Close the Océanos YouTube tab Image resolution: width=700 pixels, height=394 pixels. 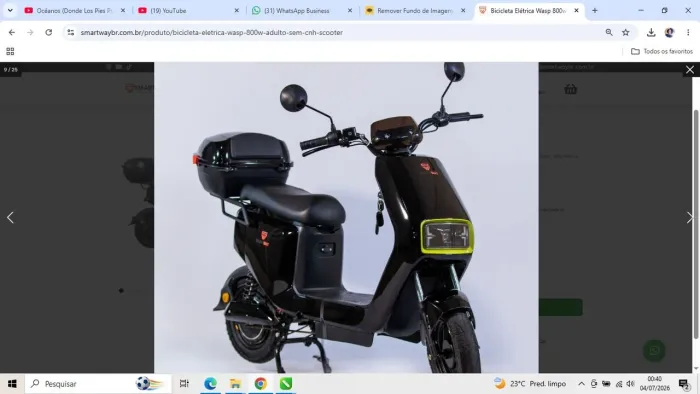123,10
